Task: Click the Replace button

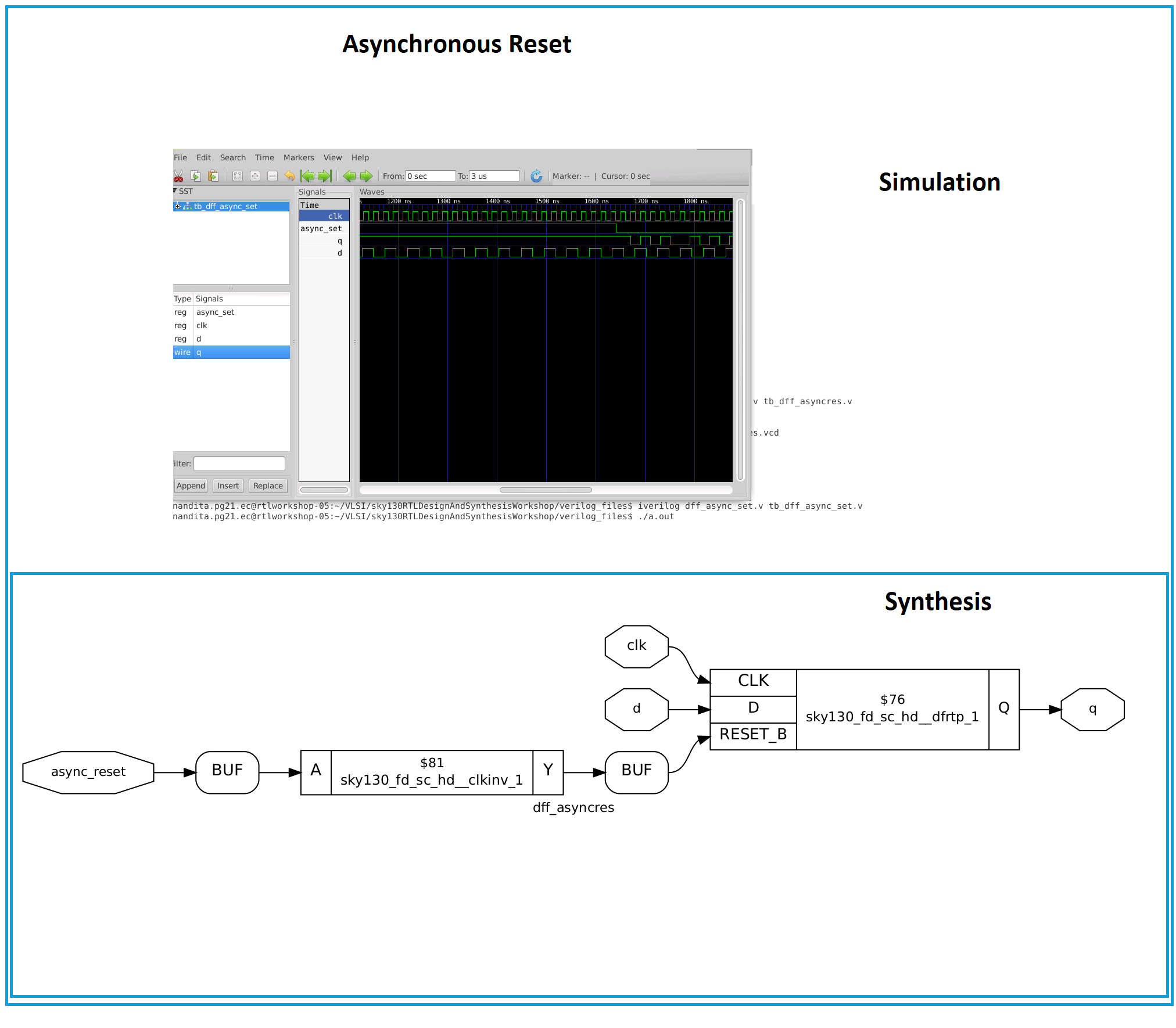Action: [268, 486]
